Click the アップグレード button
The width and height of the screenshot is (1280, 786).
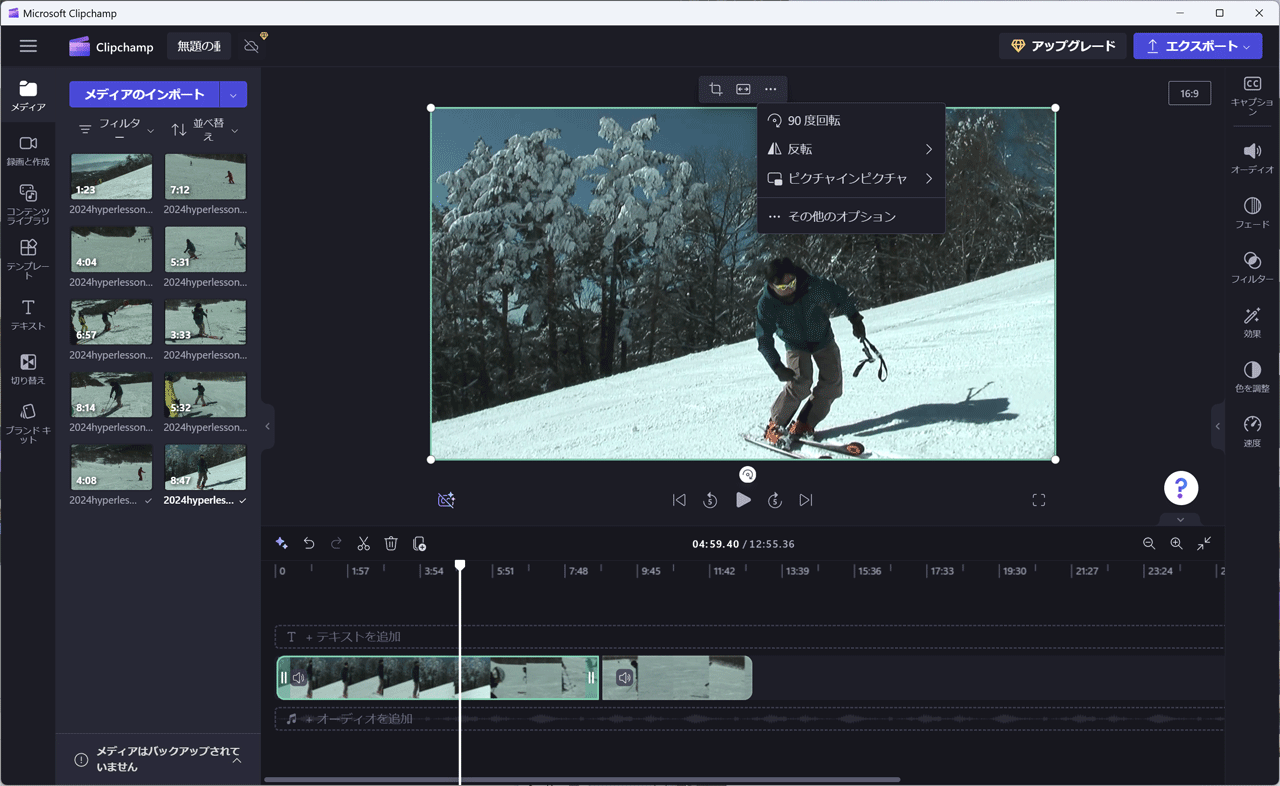pos(1062,46)
